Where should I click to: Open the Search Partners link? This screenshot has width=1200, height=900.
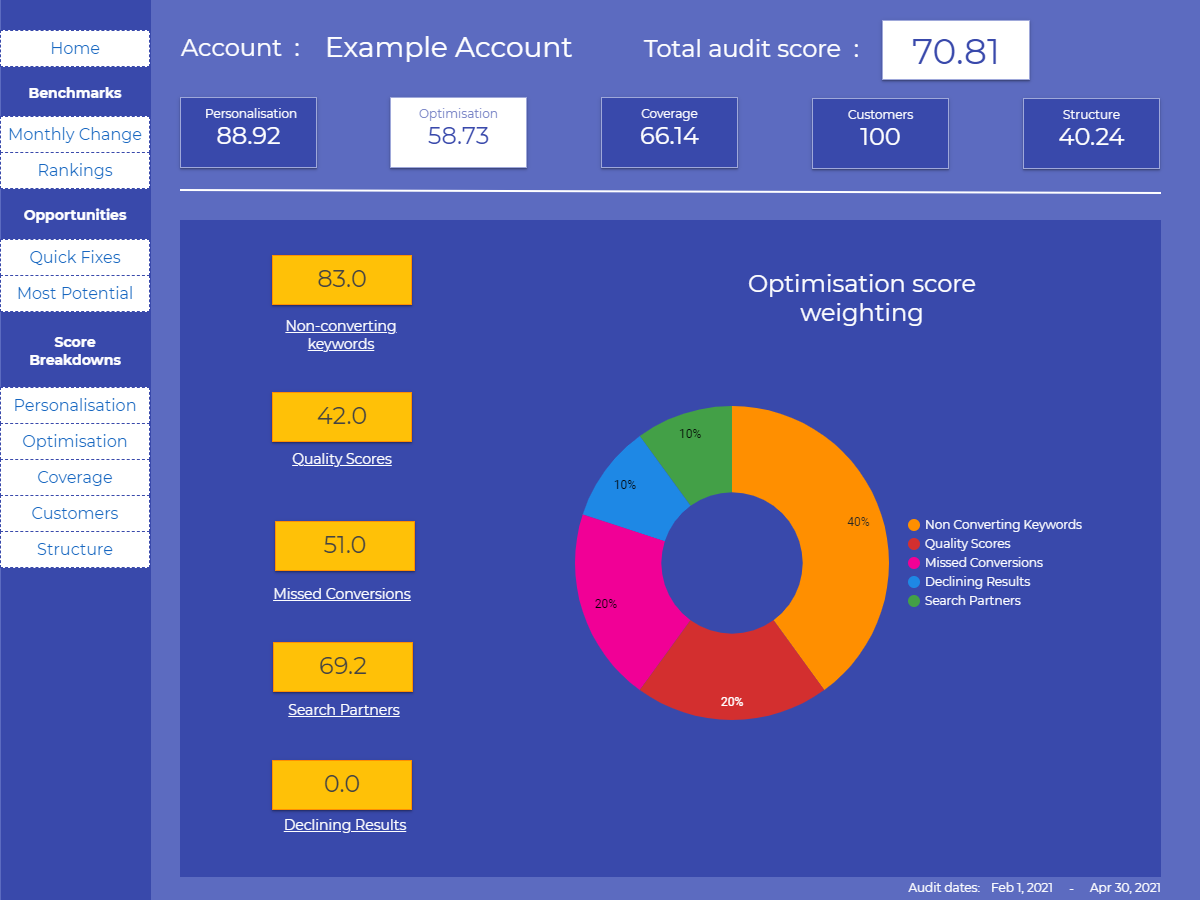click(x=344, y=710)
